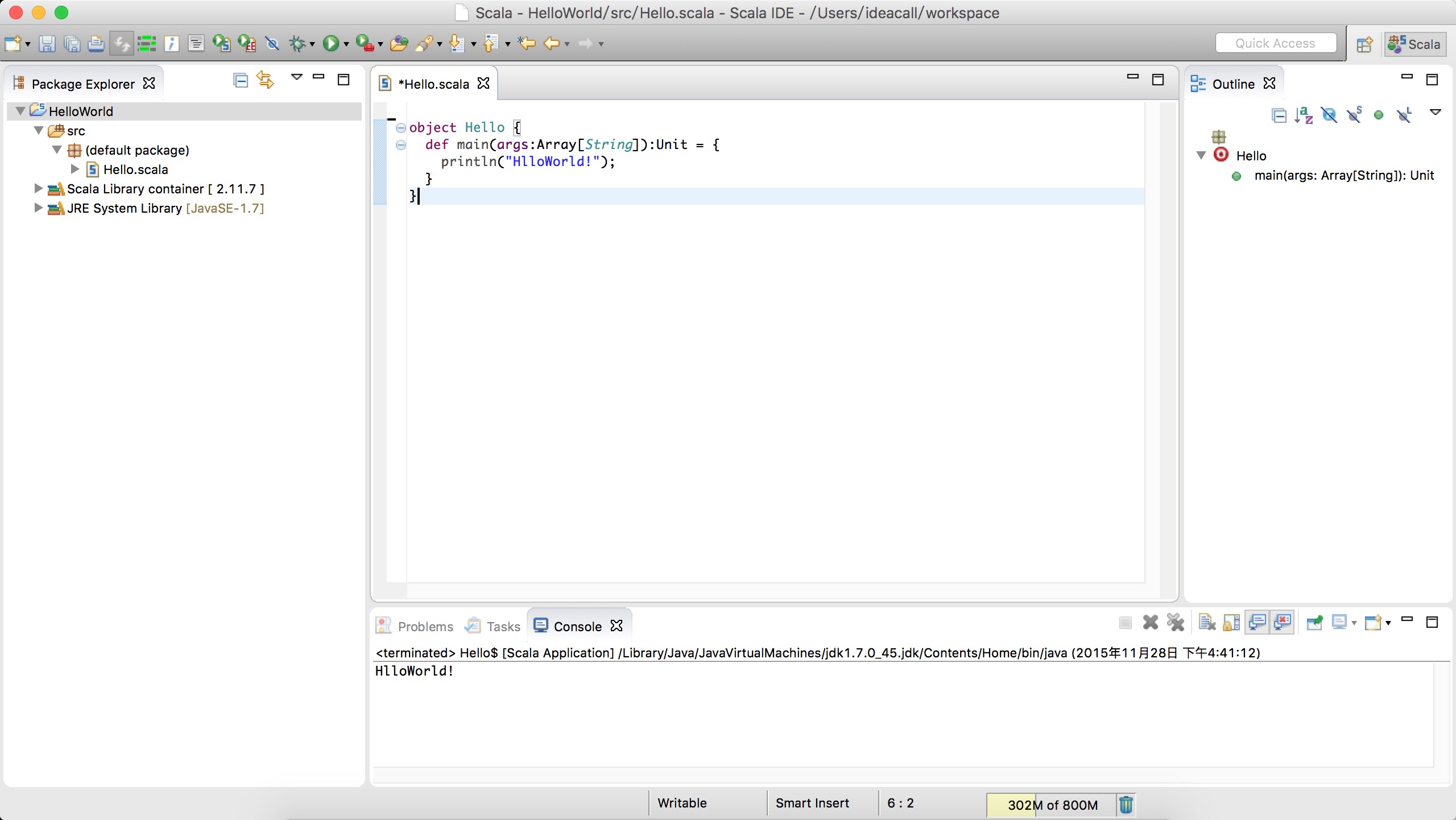
Task: Click the Clear Console icon
Action: 1206,623
